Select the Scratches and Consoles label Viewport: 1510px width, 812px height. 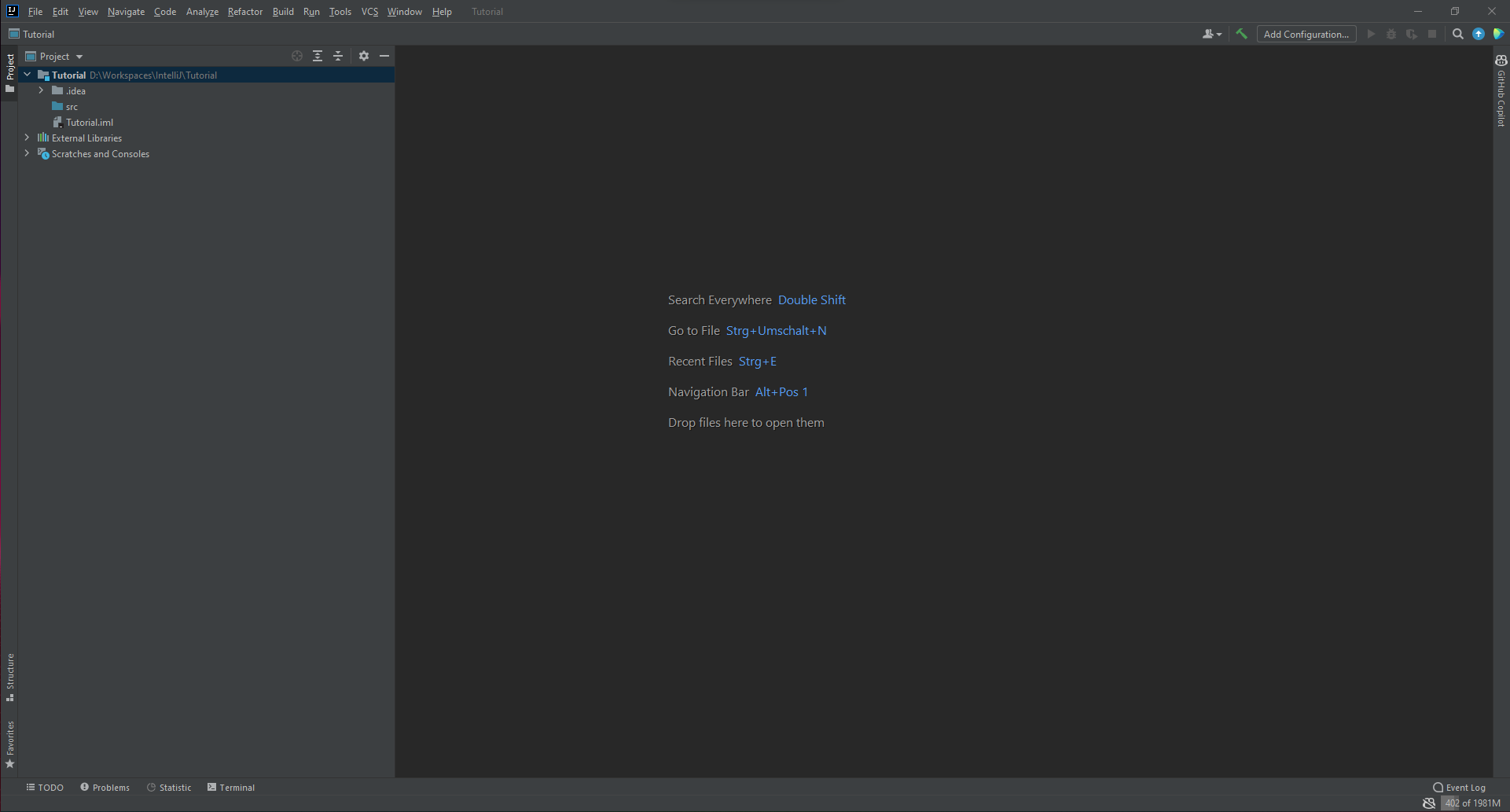[101, 154]
